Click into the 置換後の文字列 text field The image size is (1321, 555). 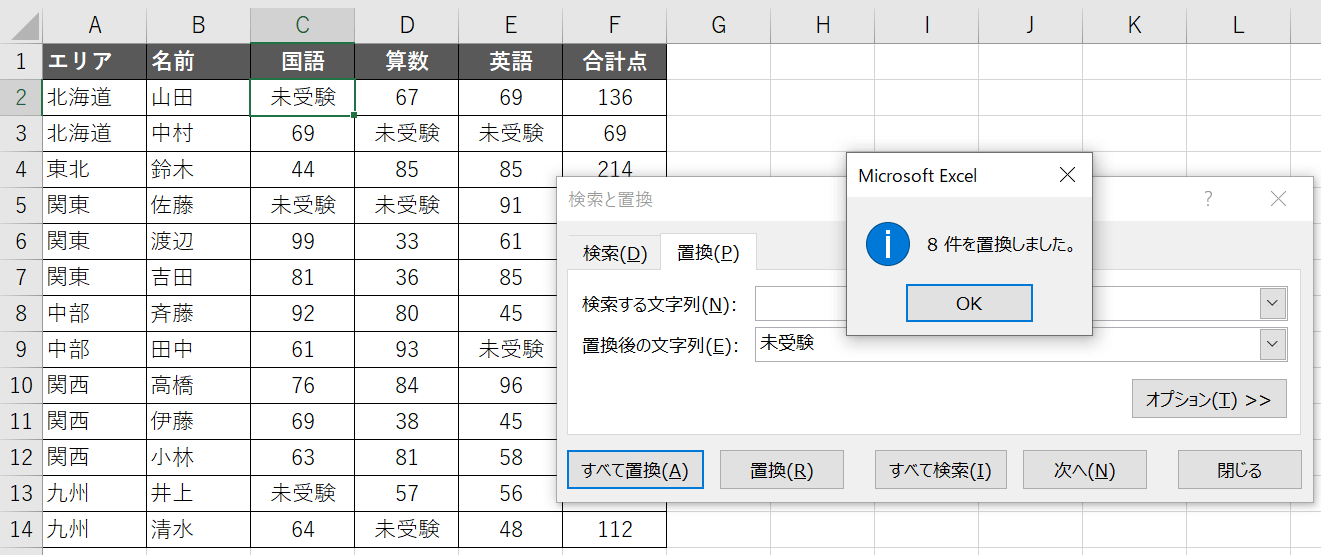[1000, 344]
